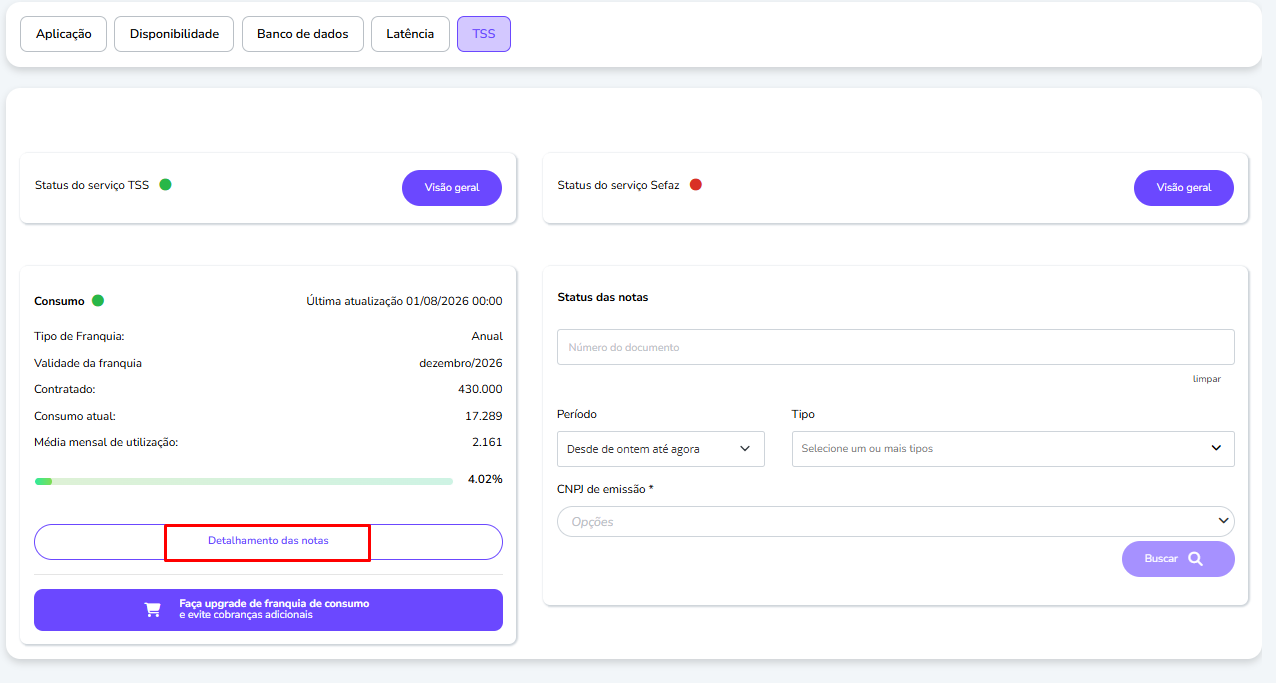The image size is (1276, 683).
Task: Click the shopping cart icon on upgrade banner
Action: click(152, 610)
